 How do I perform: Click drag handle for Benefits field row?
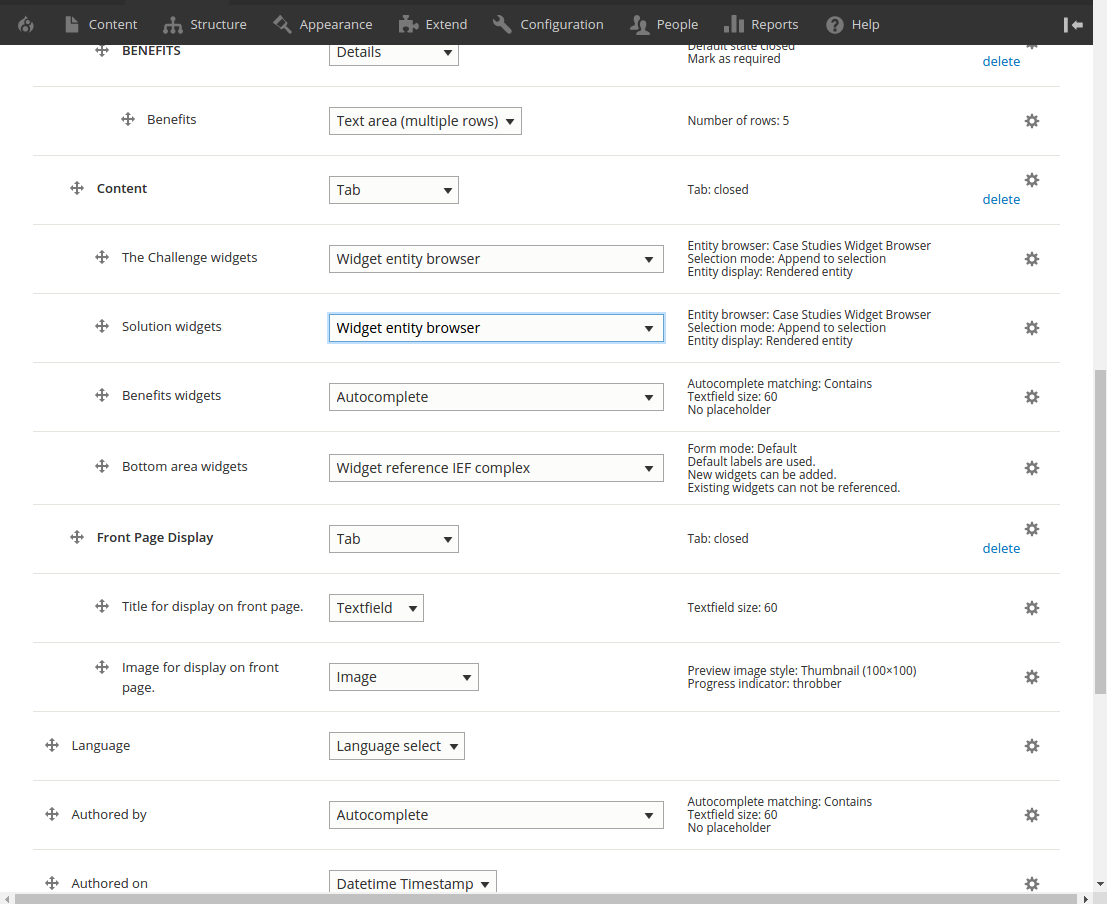[x=128, y=119]
